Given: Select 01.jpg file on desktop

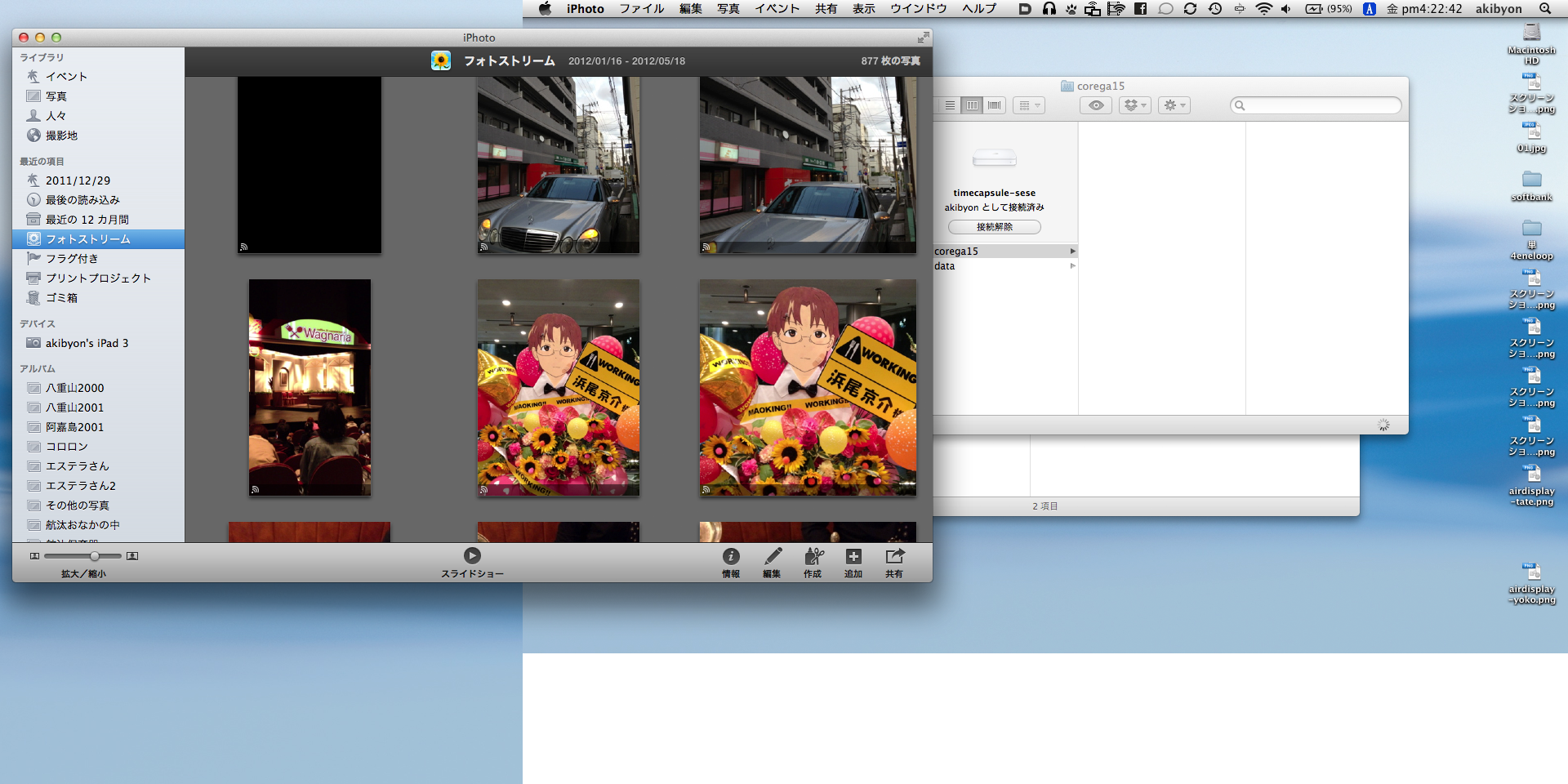Looking at the screenshot, I should (1531, 136).
